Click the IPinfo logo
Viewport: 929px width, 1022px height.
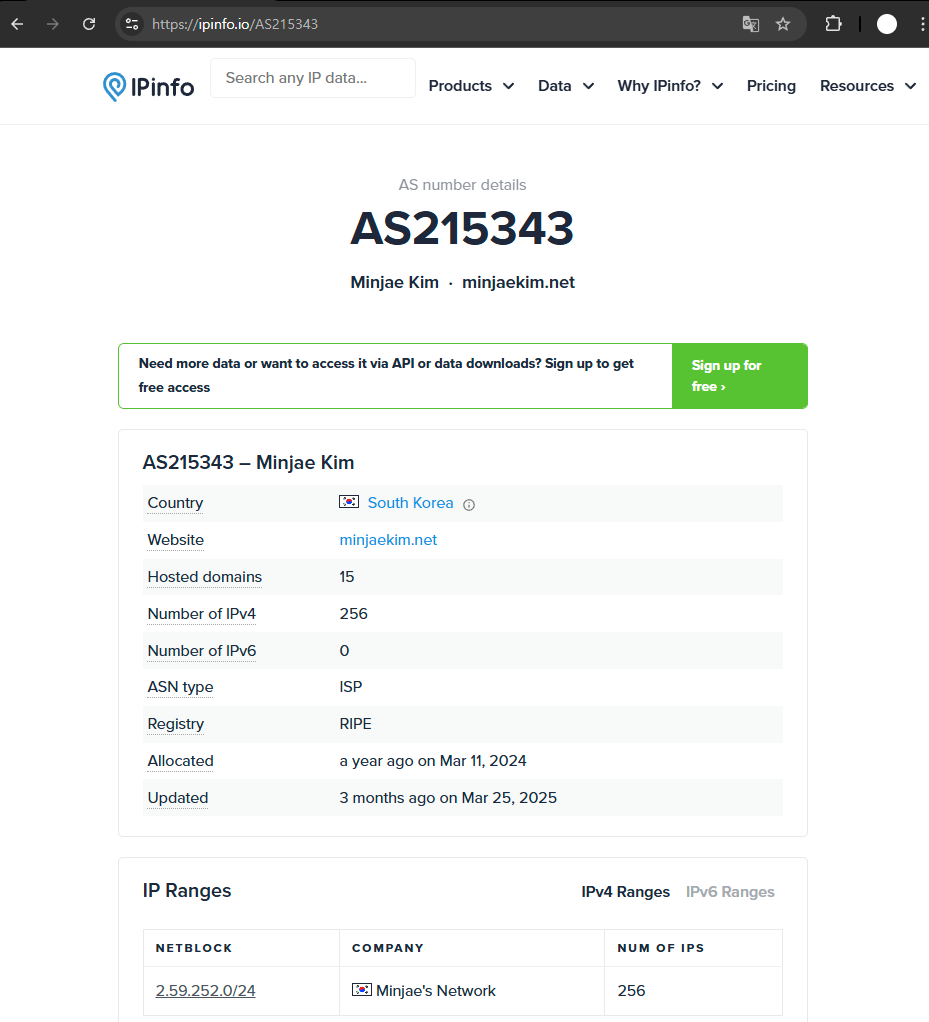click(148, 86)
